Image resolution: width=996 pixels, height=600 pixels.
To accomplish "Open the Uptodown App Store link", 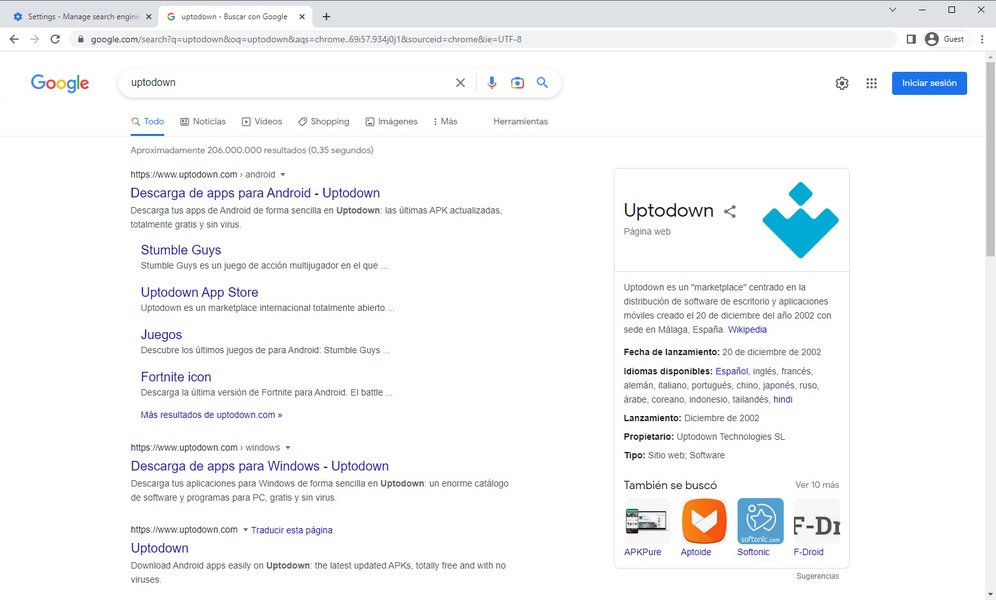I will coord(199,292).
